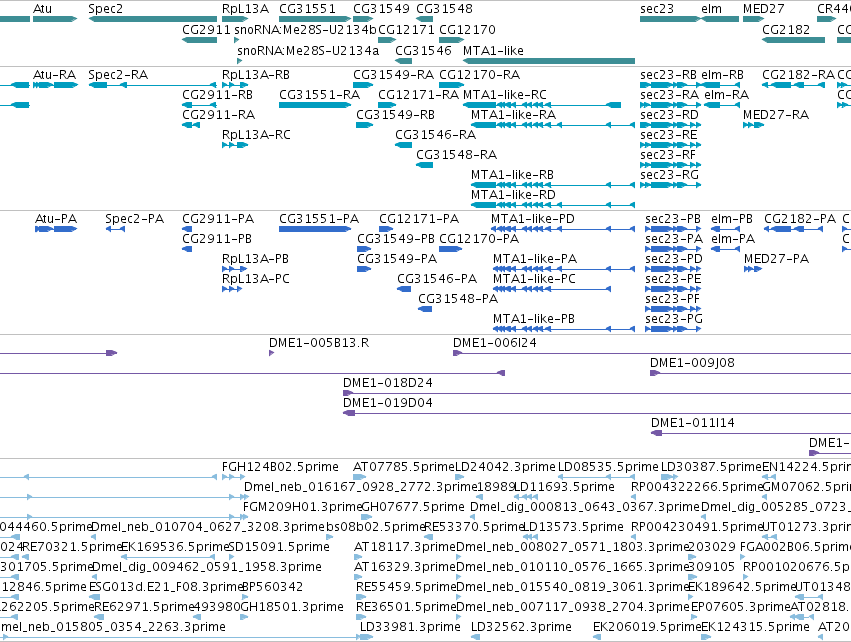This screenshot has height=642, width=851.
Task: Open the MTA1-like-RB transcript label
Action: [x=512, y=175]
